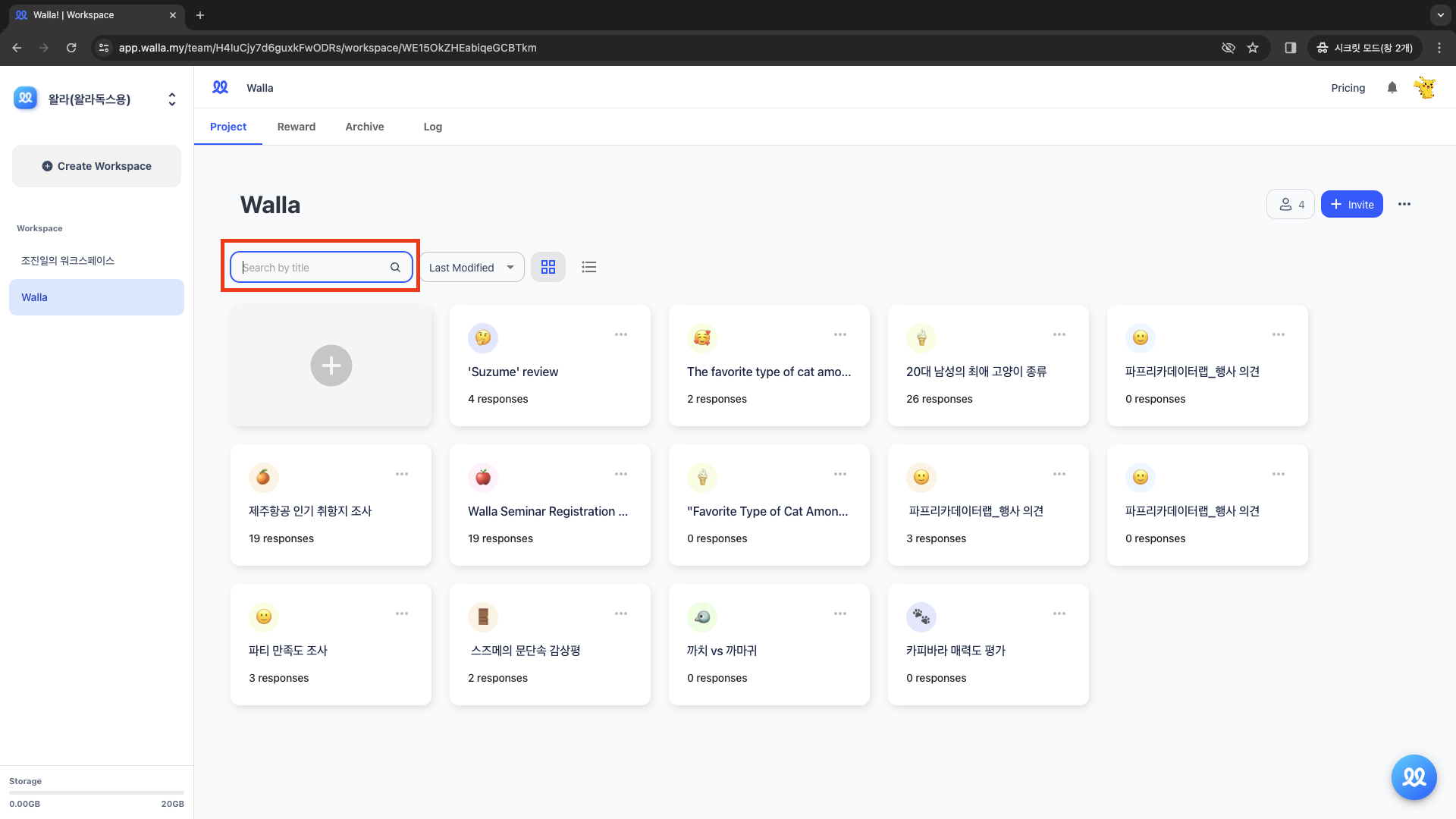Bookmark this page with star icon

pyautogui.click(x=1253, y=48)
